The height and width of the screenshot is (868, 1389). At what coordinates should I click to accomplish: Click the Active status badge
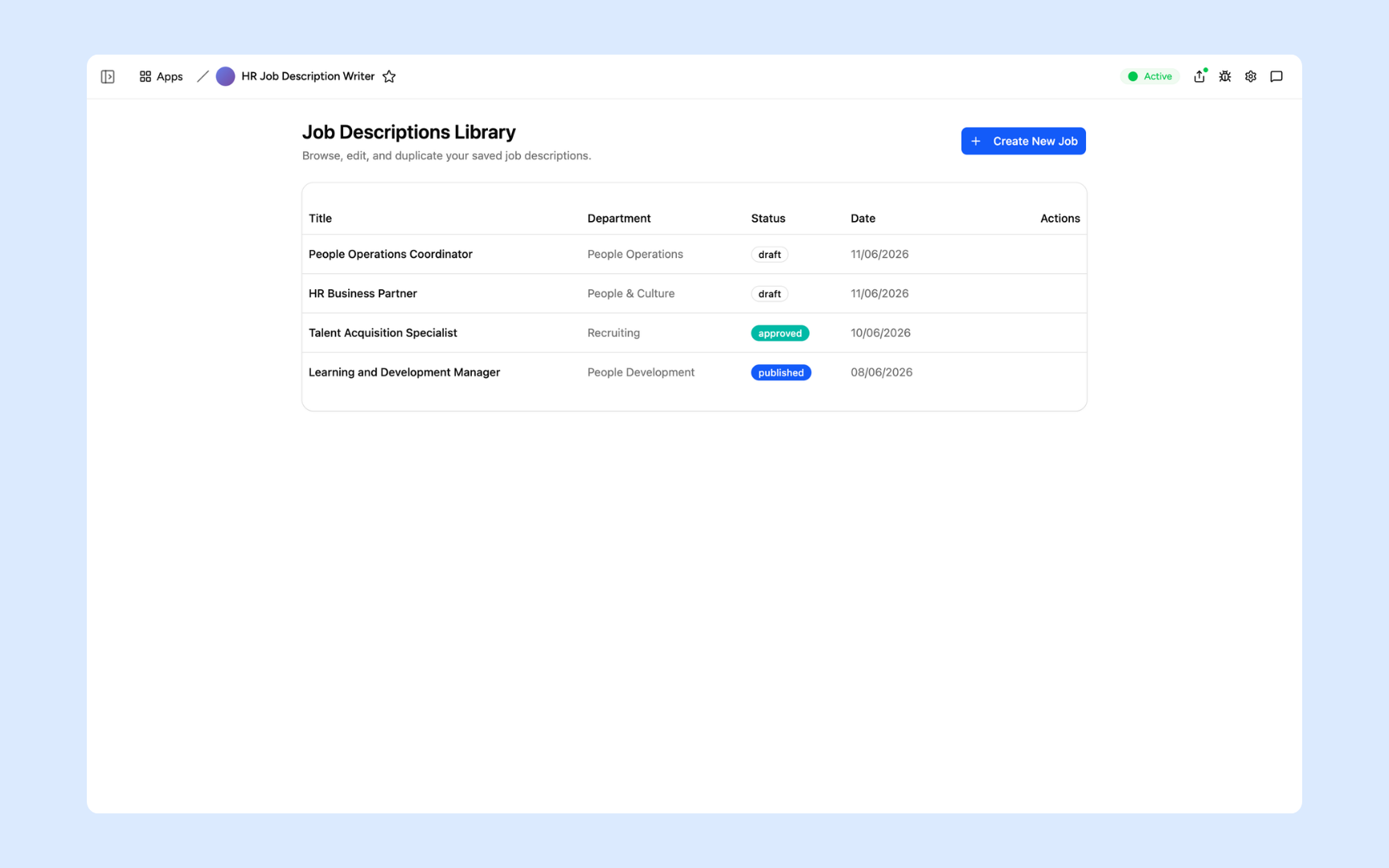tap(1149, 76)
